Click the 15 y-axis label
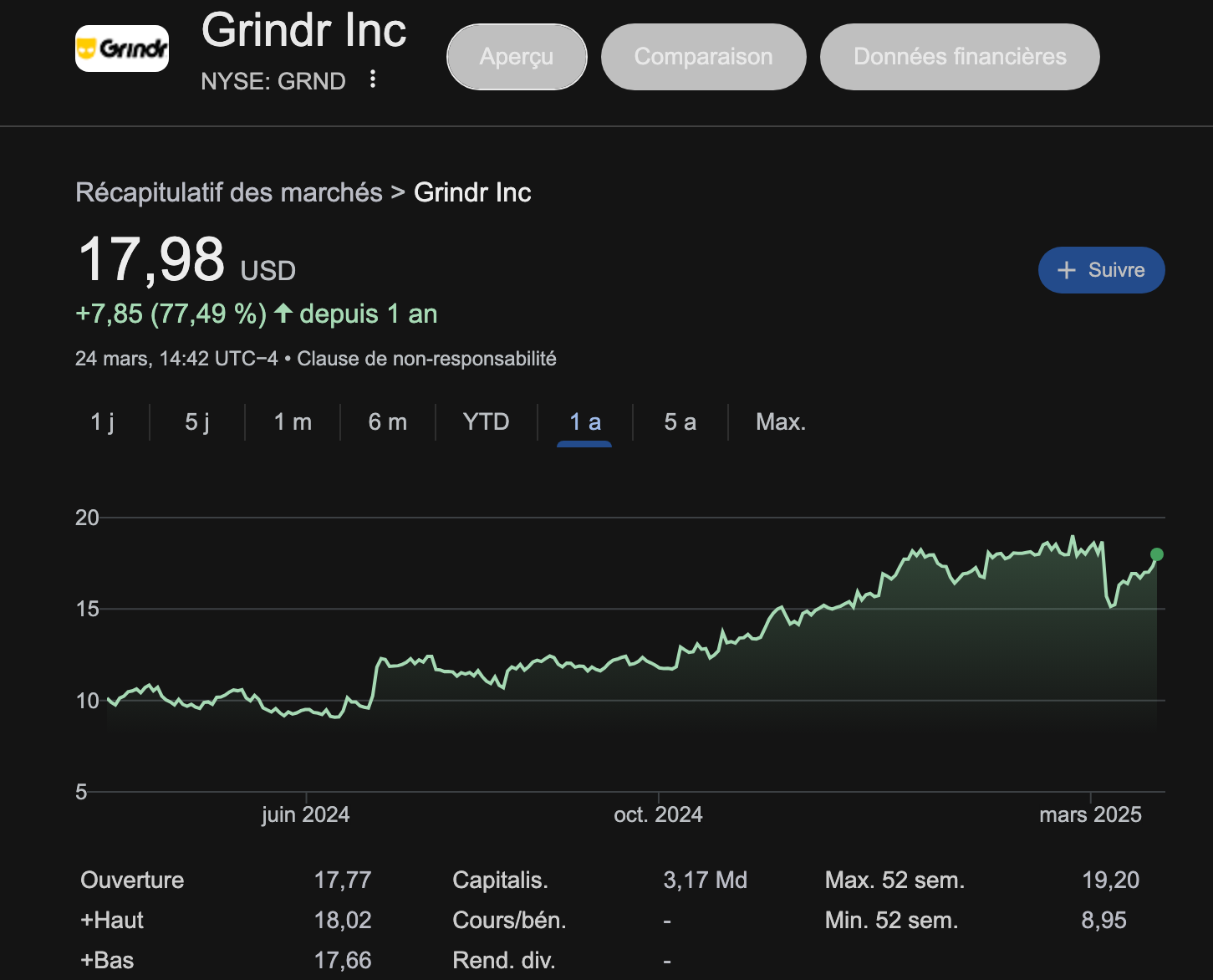This screenshot has height=980, width=1213. [87, 609]
